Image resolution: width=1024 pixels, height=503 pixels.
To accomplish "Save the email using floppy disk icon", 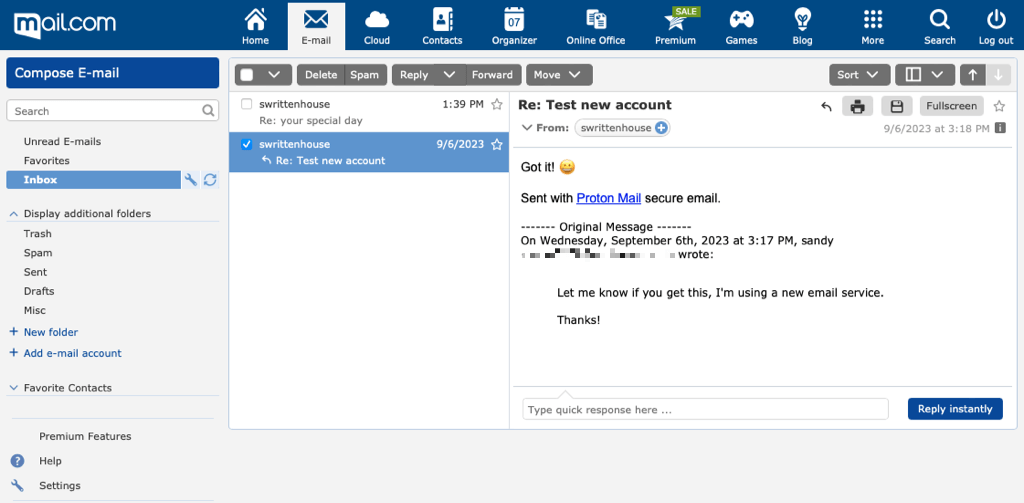I will [897, 106].
